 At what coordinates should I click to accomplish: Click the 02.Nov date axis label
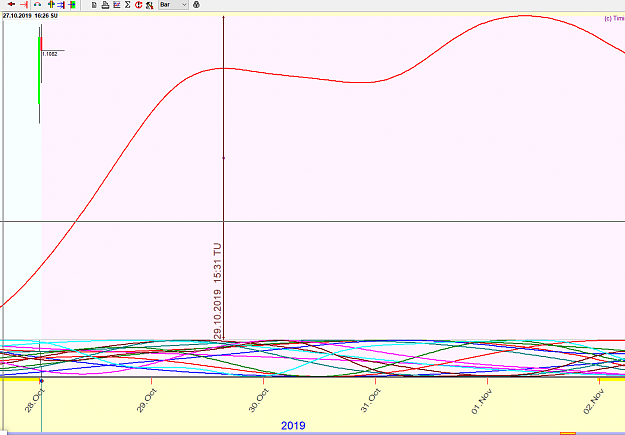click(594, 401)
